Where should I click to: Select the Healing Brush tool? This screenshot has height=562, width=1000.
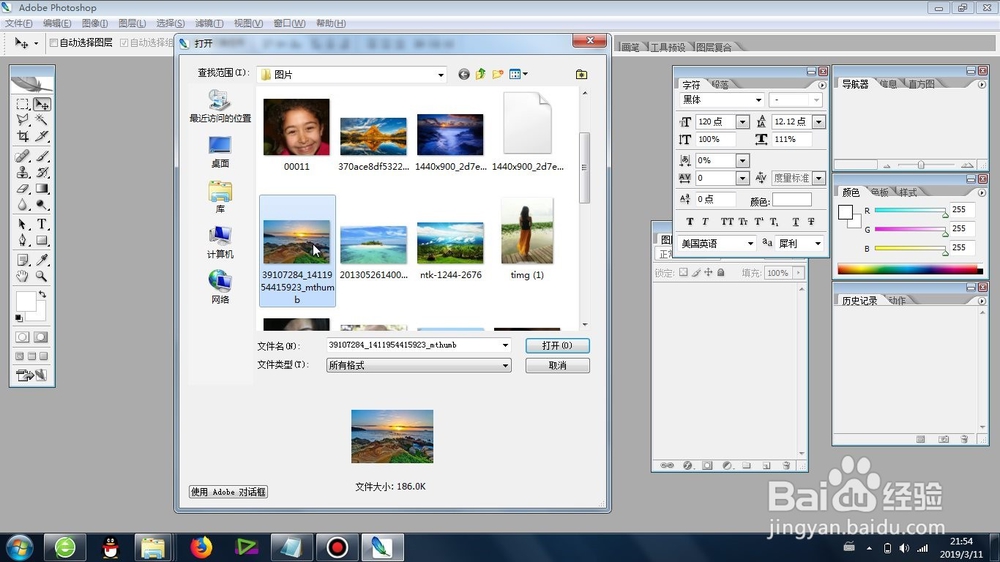point(23,156)
